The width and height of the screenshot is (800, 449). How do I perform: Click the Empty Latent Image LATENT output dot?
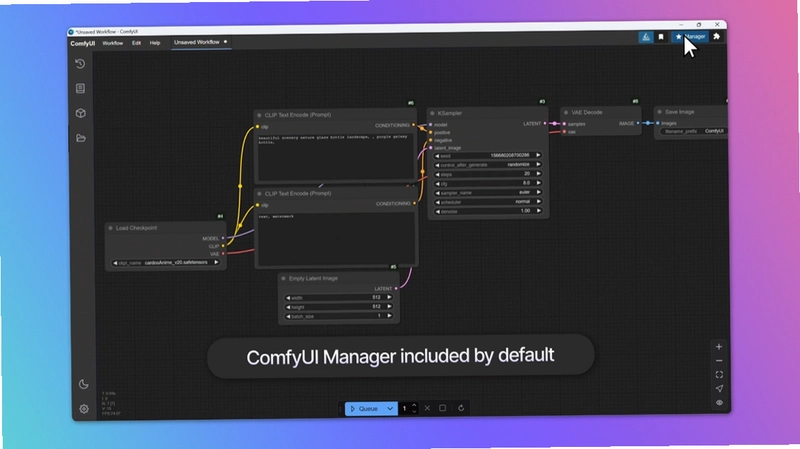point(396,289)
